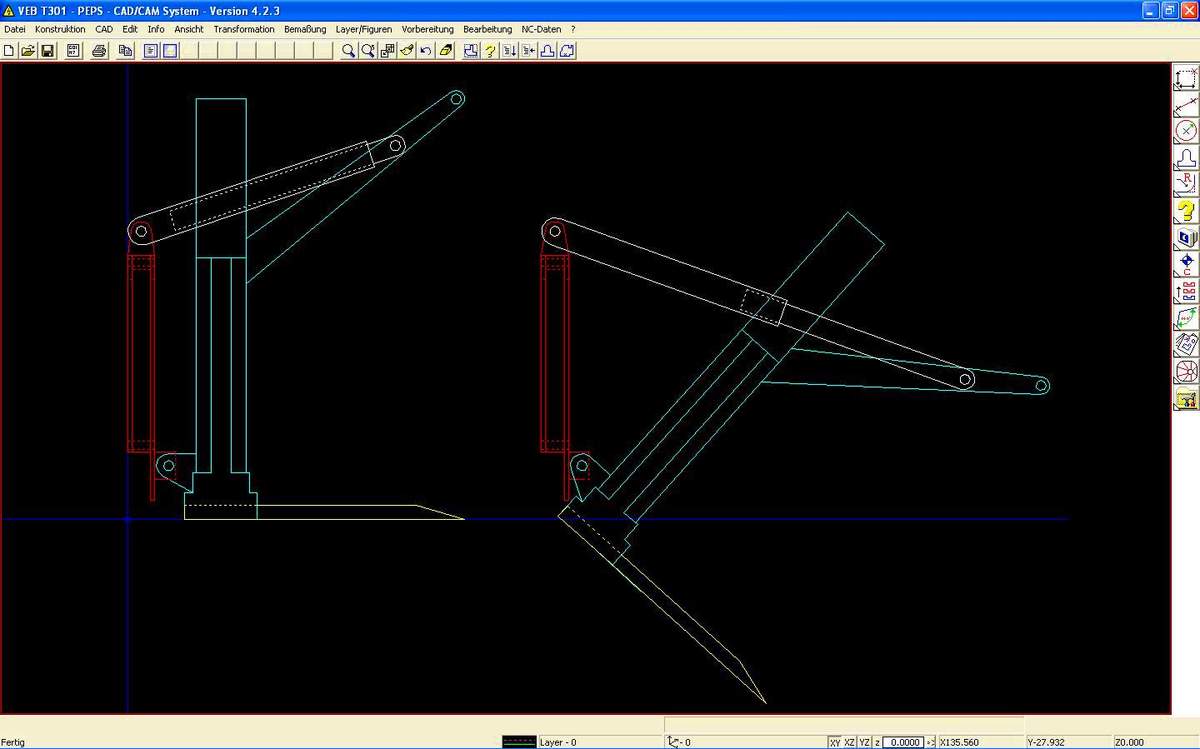Switch to the XZ plane button
Image resolution: width=1200 pixels, height=749 pixels.
[850, 743]
